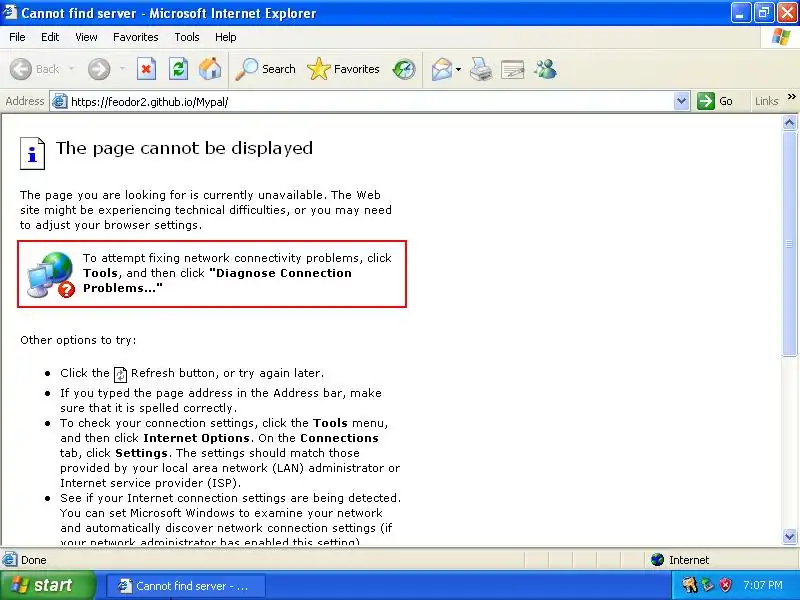Expand the Links toolbar chevron
This screenshot has height=600, width=800.
(791, 97)
